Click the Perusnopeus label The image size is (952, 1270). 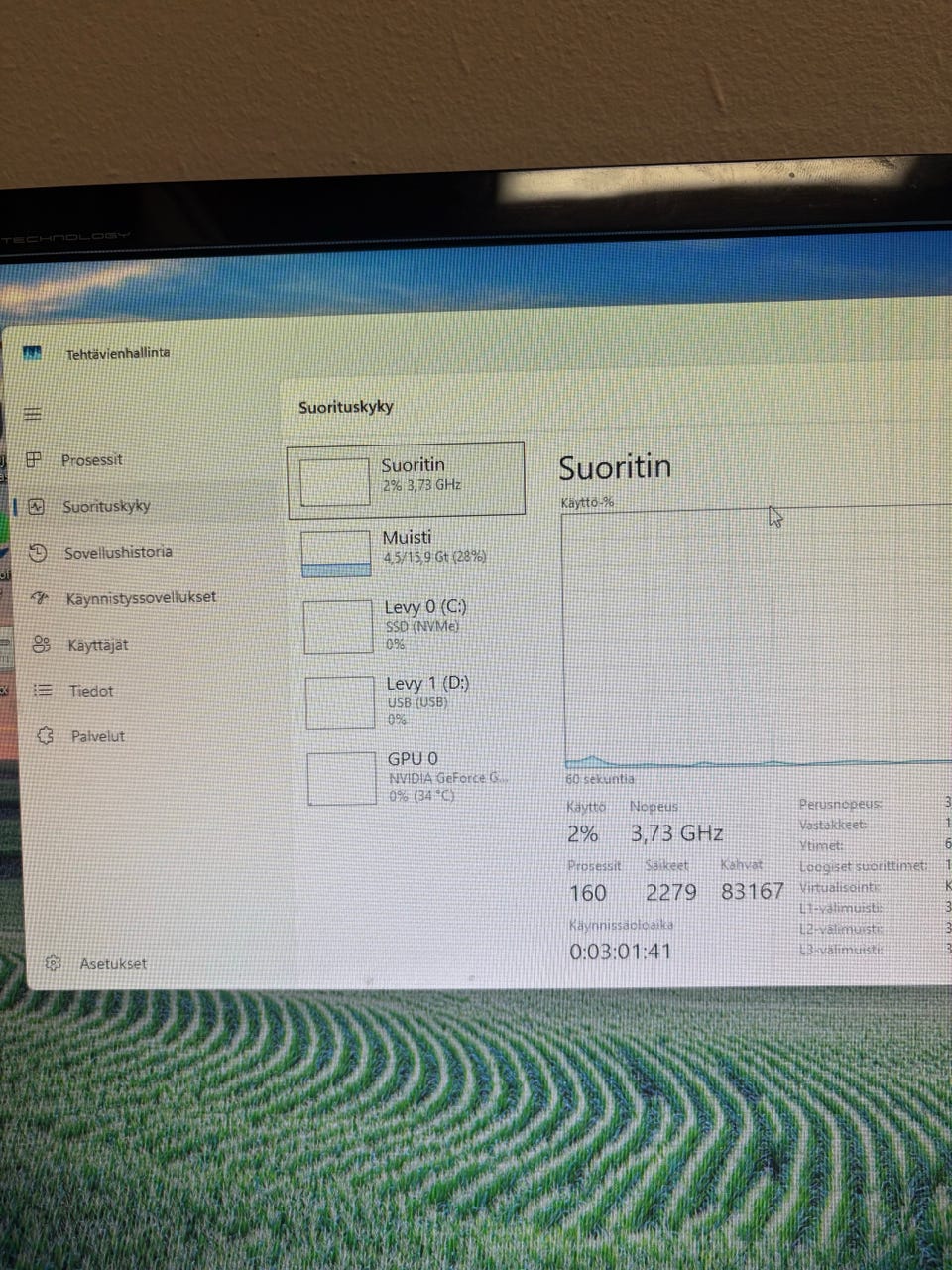click(840, 804)
